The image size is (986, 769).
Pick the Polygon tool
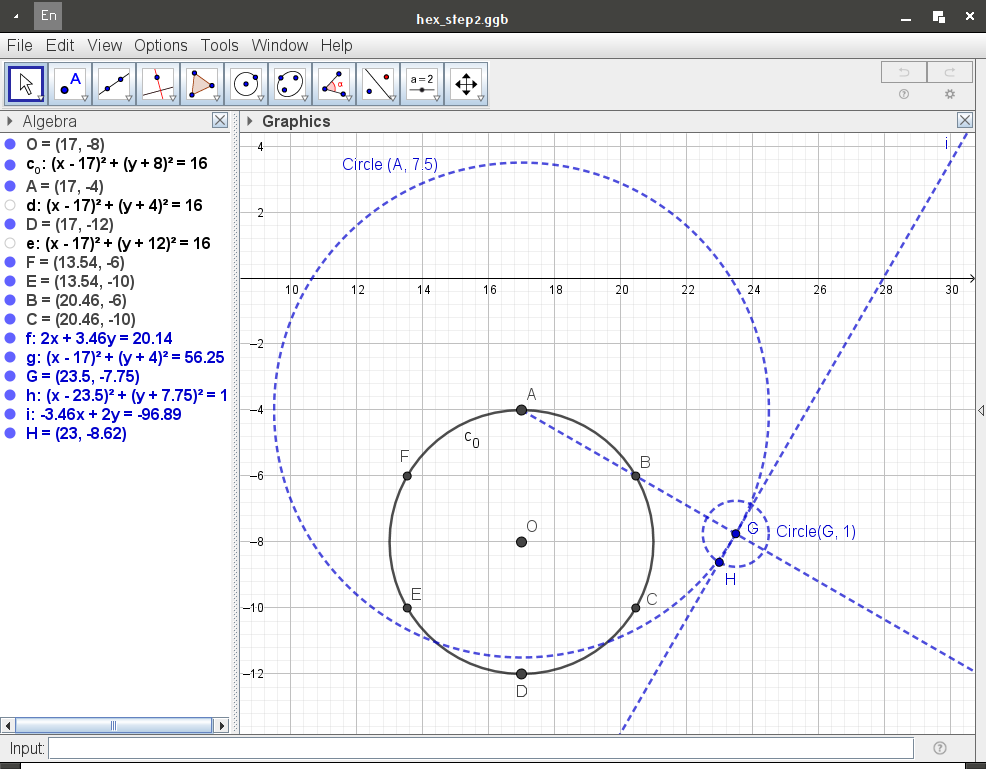point(203,84)
